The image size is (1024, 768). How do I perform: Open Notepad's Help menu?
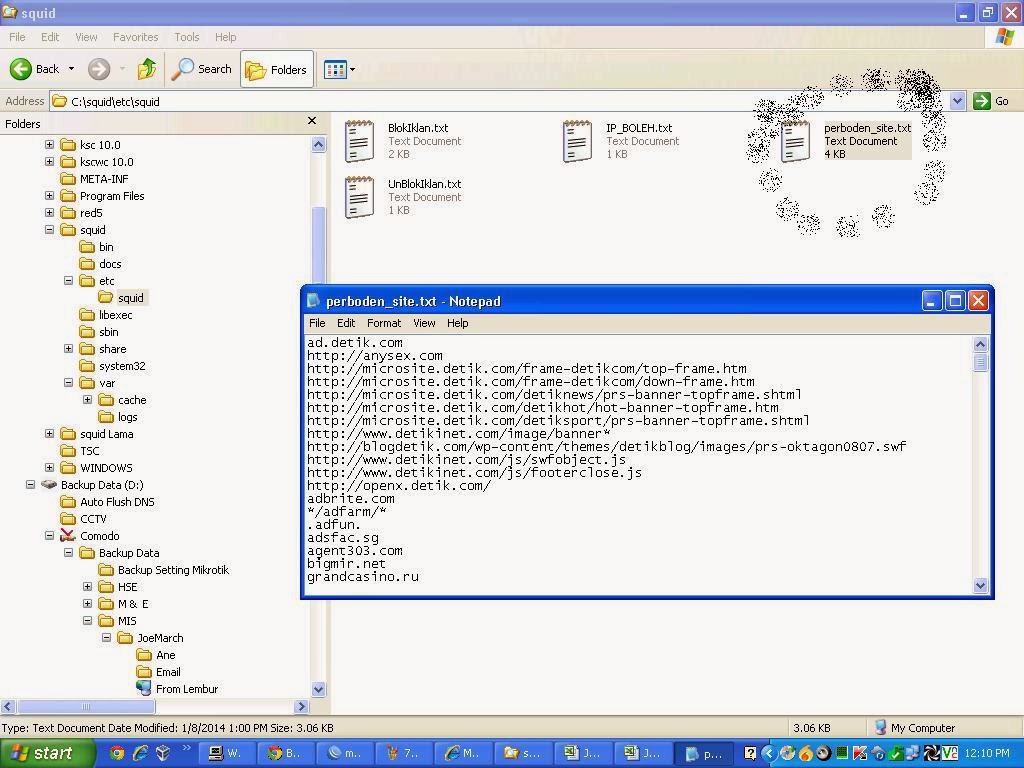pos(457,323)
